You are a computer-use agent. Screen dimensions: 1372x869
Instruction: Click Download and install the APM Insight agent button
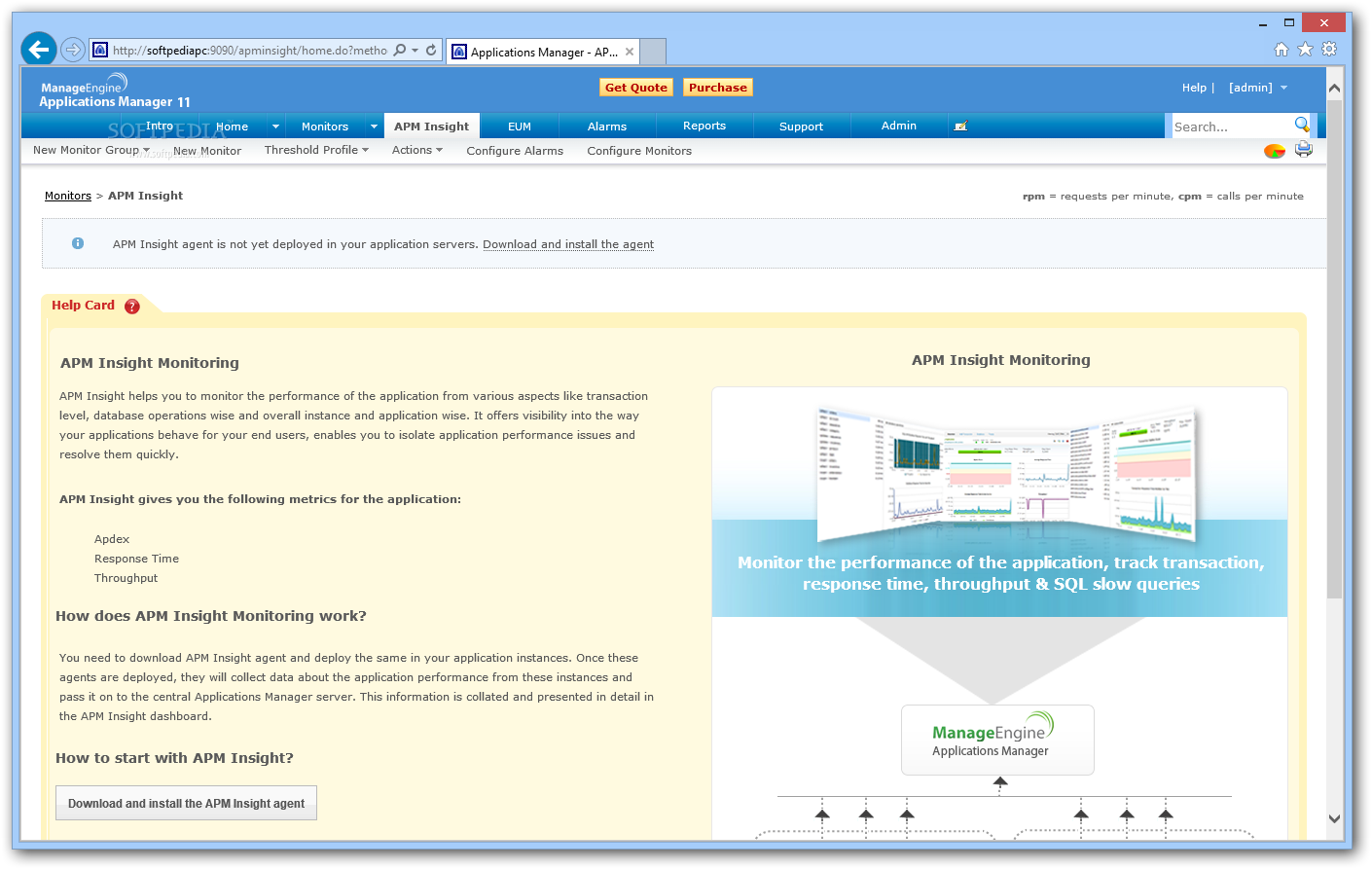click(186, 803)
